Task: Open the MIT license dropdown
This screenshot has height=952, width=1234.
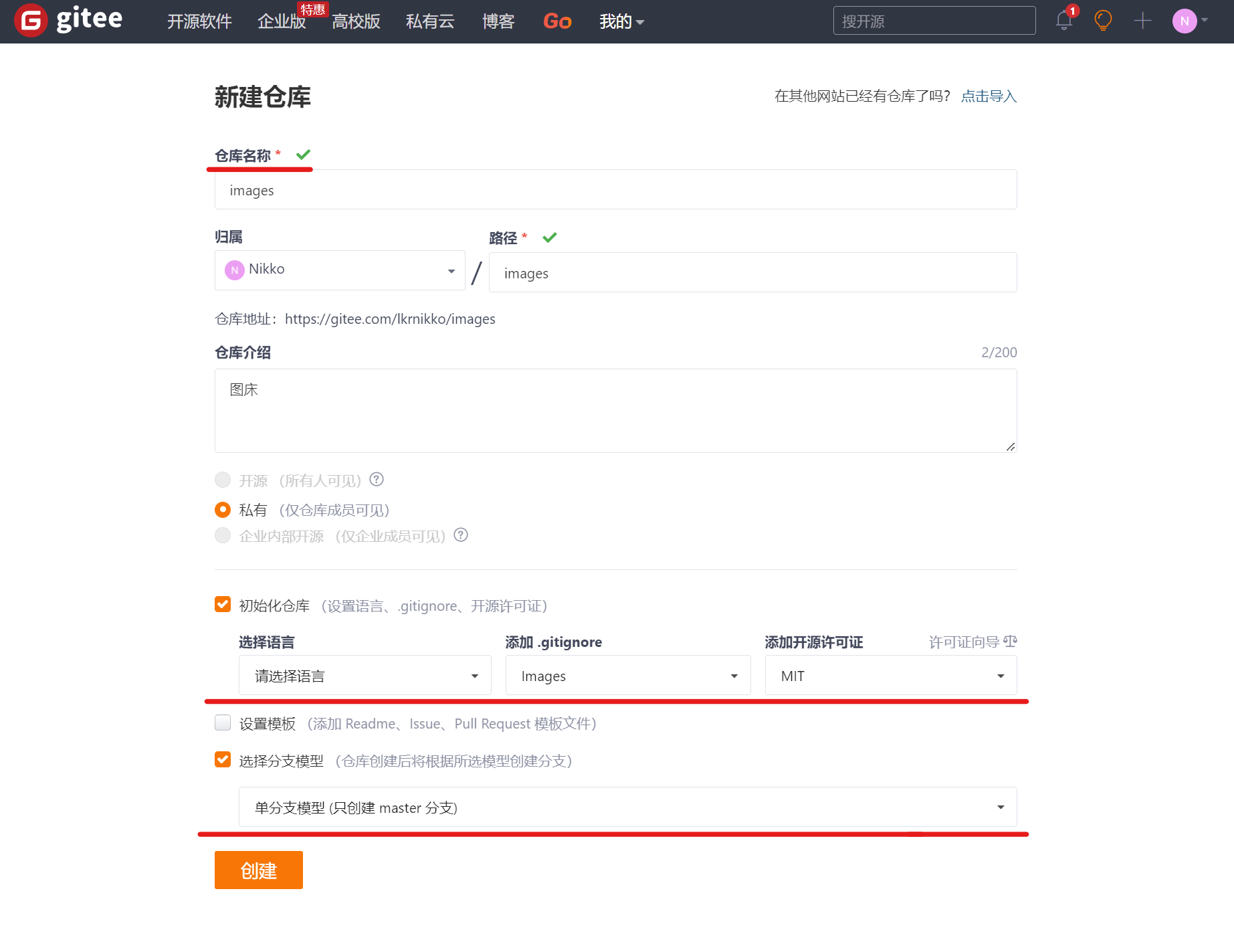Action: [890, 675]
